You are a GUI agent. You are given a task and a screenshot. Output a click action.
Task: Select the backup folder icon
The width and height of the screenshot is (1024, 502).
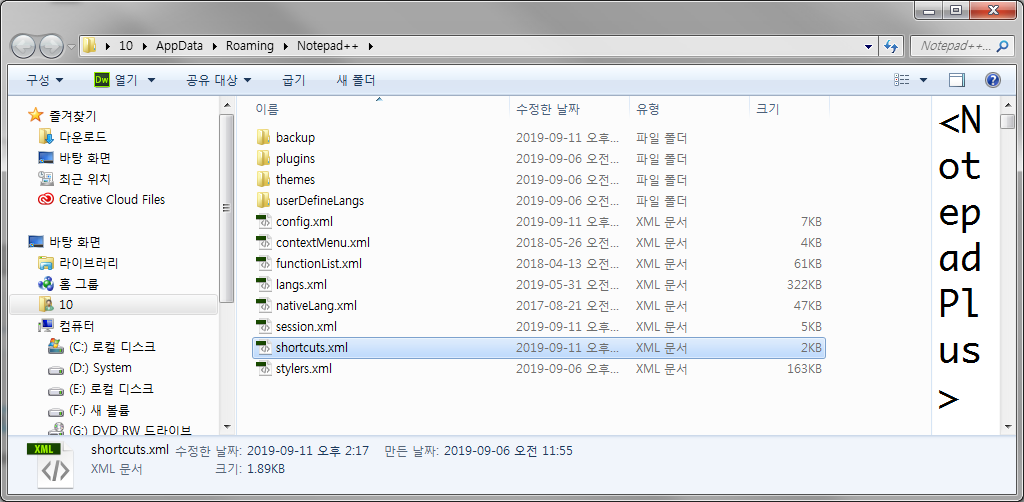point(263,137)
